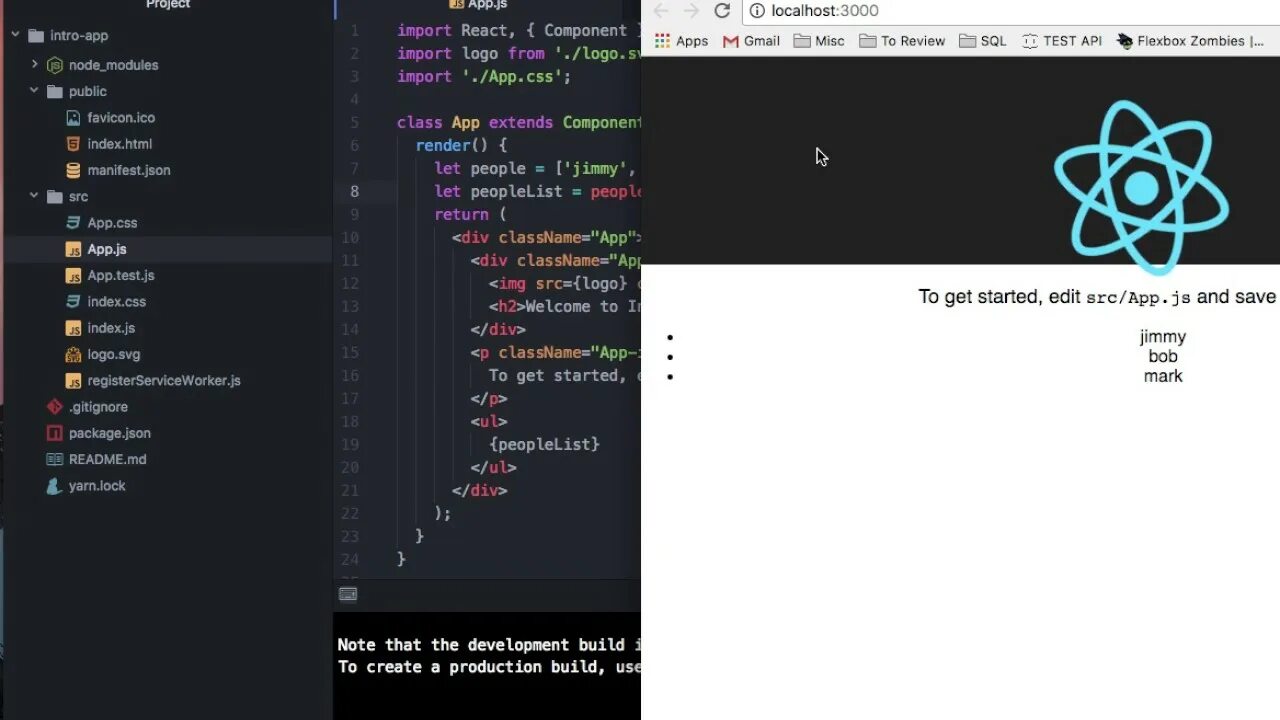
Task: Collapse the src folder chevron
Action: pyautogui.click(x=34, y=196)
